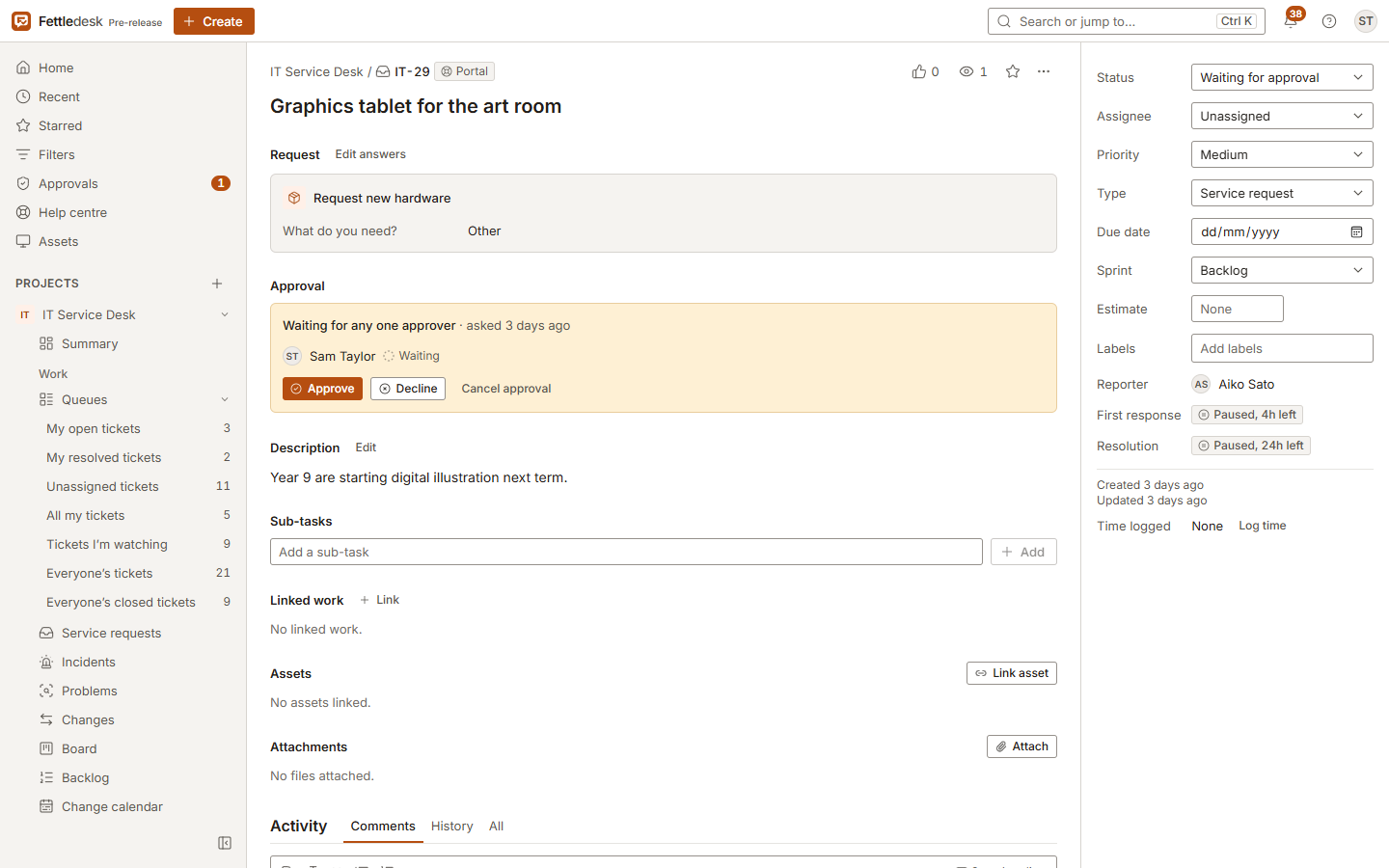Open Everyone's closed tickets queue
Image resolution: width=1389 pixels, height=868 pixels.
click(139, 602)
